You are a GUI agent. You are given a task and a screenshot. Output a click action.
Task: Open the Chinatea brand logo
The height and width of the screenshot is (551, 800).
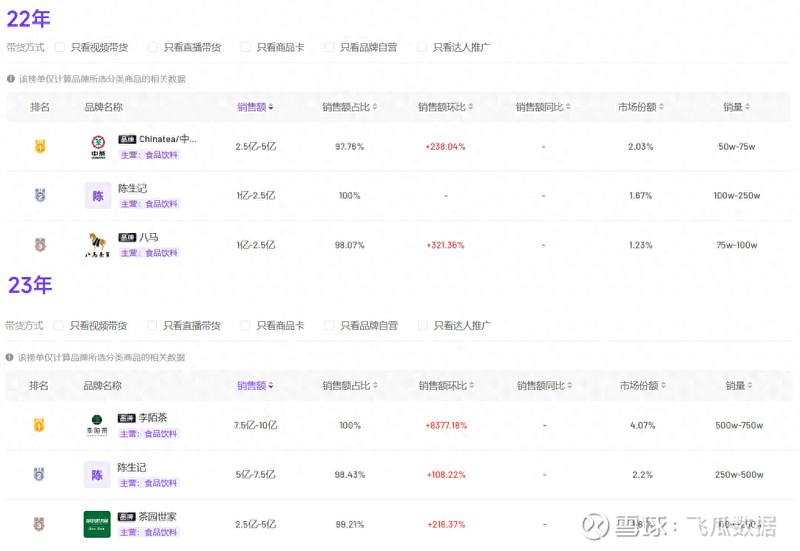pyautogui.click(x=98, y=147)
